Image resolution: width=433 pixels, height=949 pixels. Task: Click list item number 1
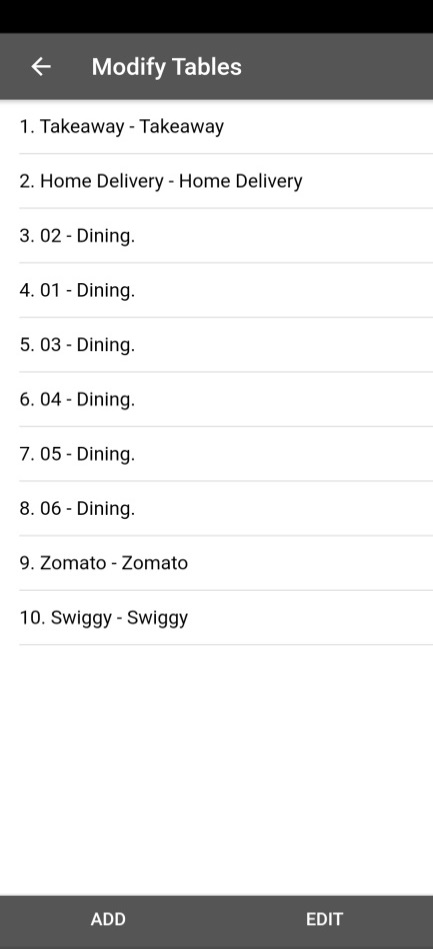point(216,126)
